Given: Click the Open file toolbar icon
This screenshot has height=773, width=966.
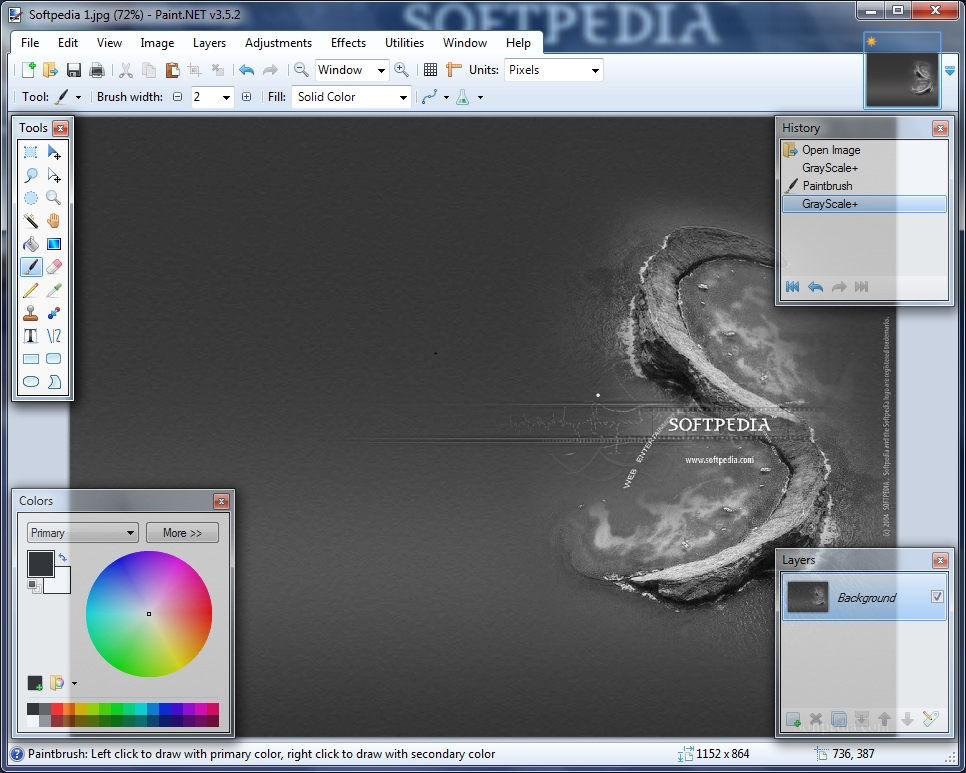Looking at the screenshot, I should tap(51, 70).
